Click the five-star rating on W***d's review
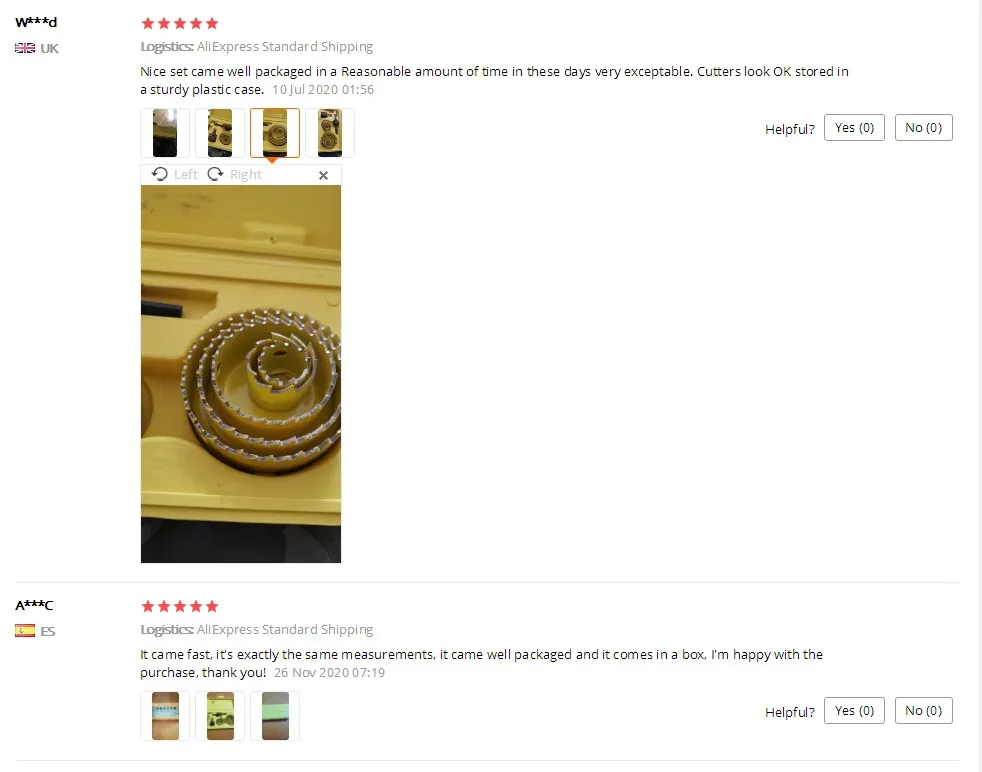Viewport: 982px width, 772px height. coord(180,24)
